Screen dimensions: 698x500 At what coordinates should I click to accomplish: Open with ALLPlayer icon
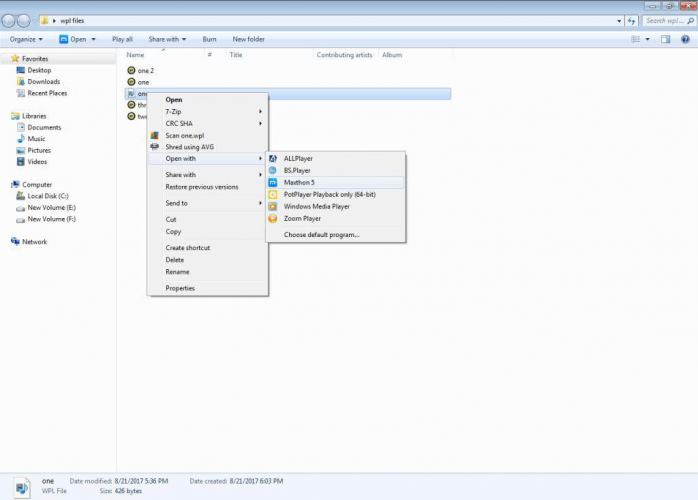(x=273, y=159)
